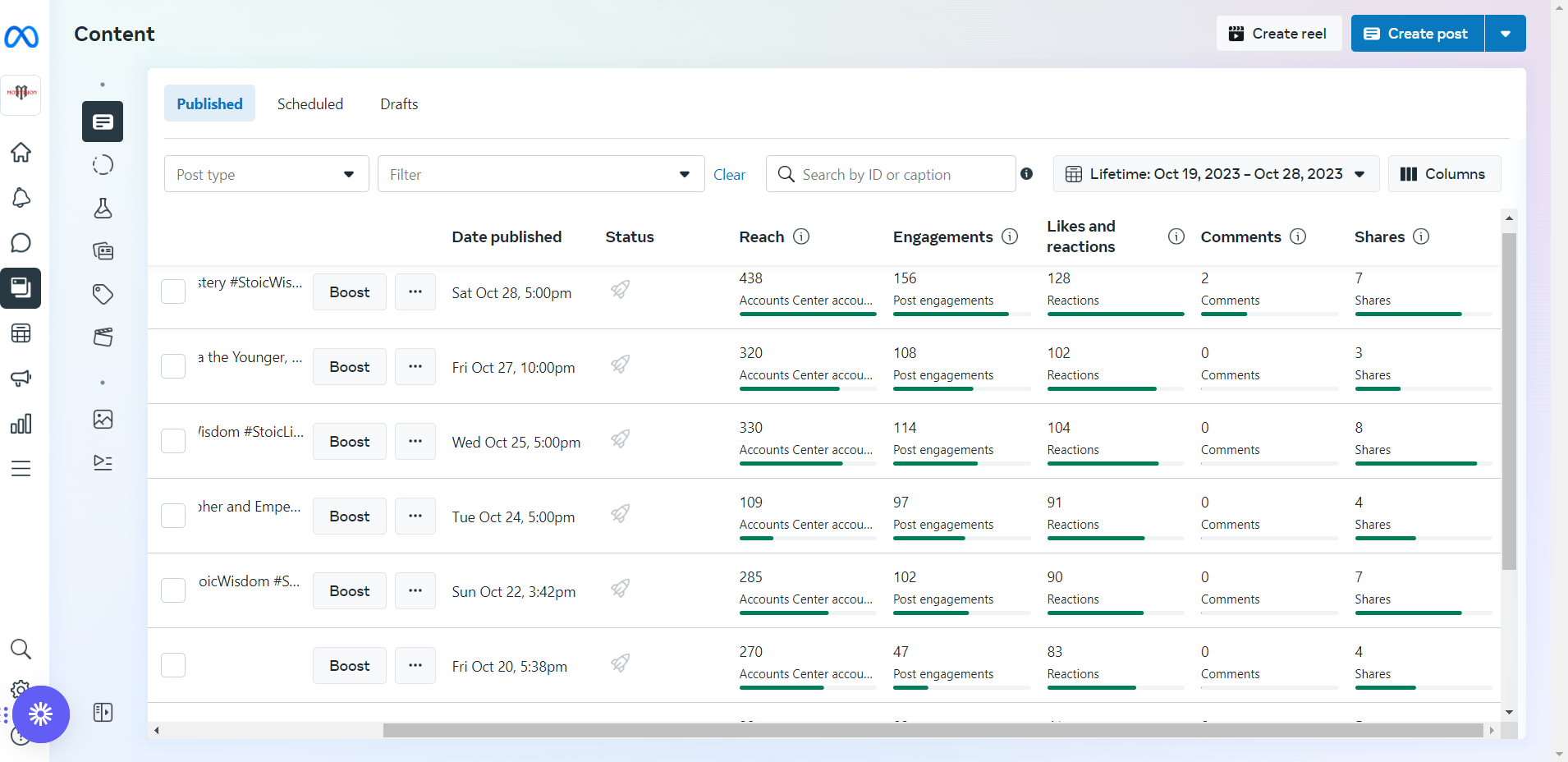Open the Filter dropdown
Screen dimensions: 1568x762
[x=541, y=174]
